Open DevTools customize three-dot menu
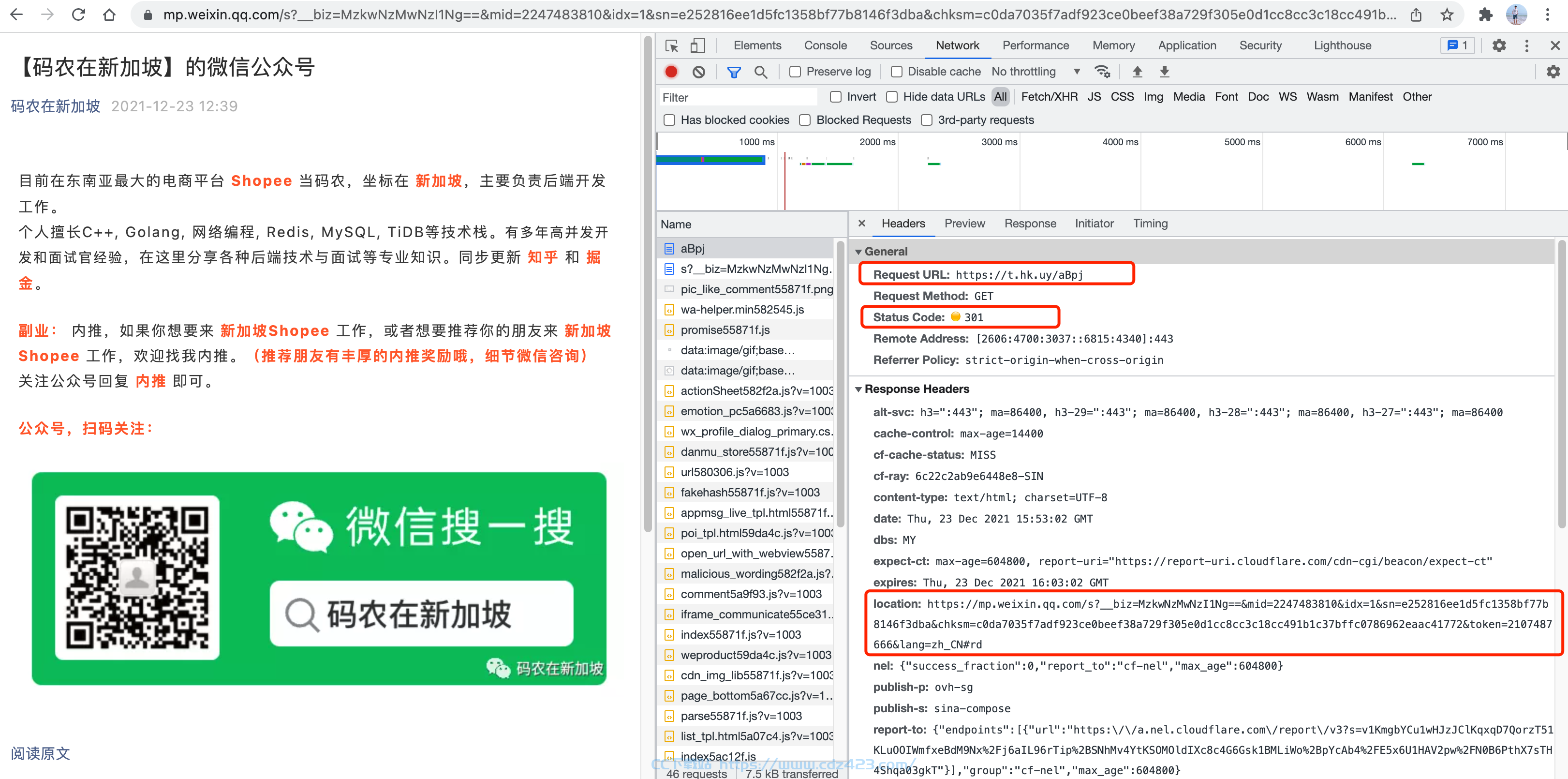 (x=1526, y=45)
